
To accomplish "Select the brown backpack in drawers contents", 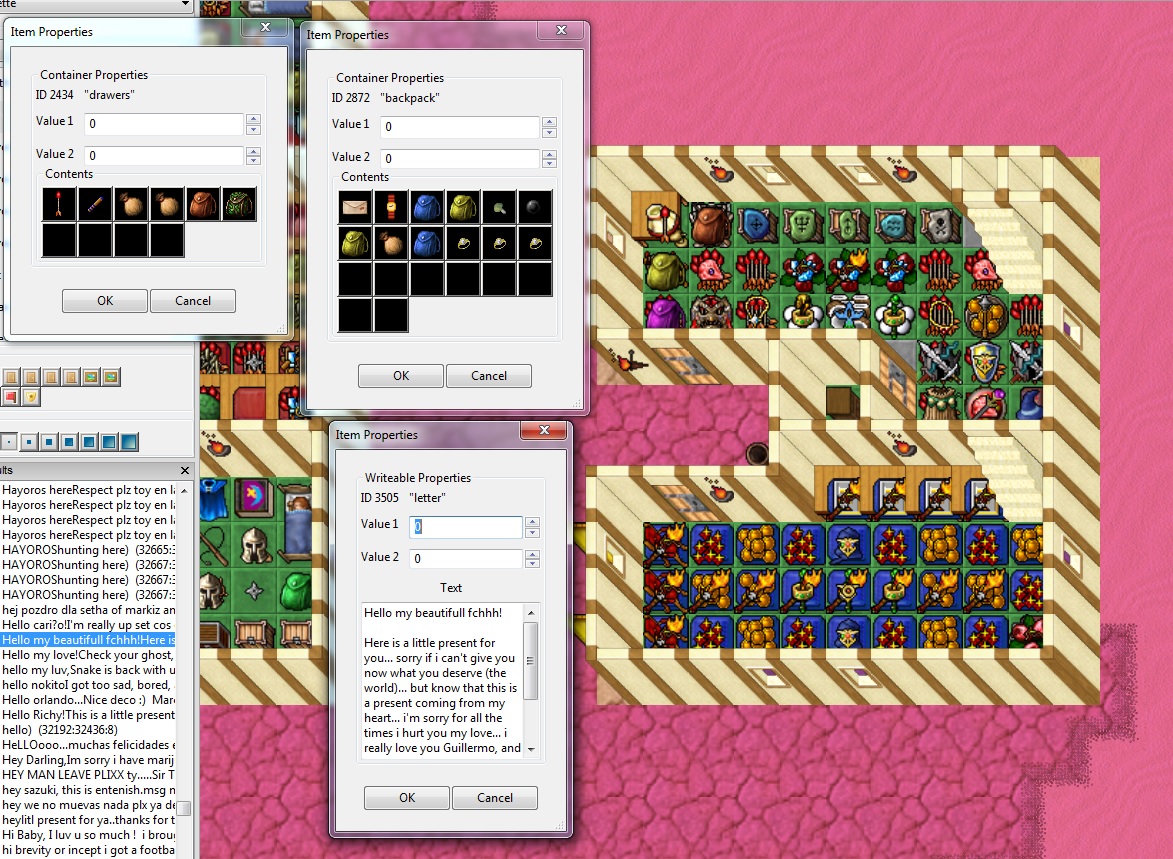I will pyautogui.click(x=203, y=204).
